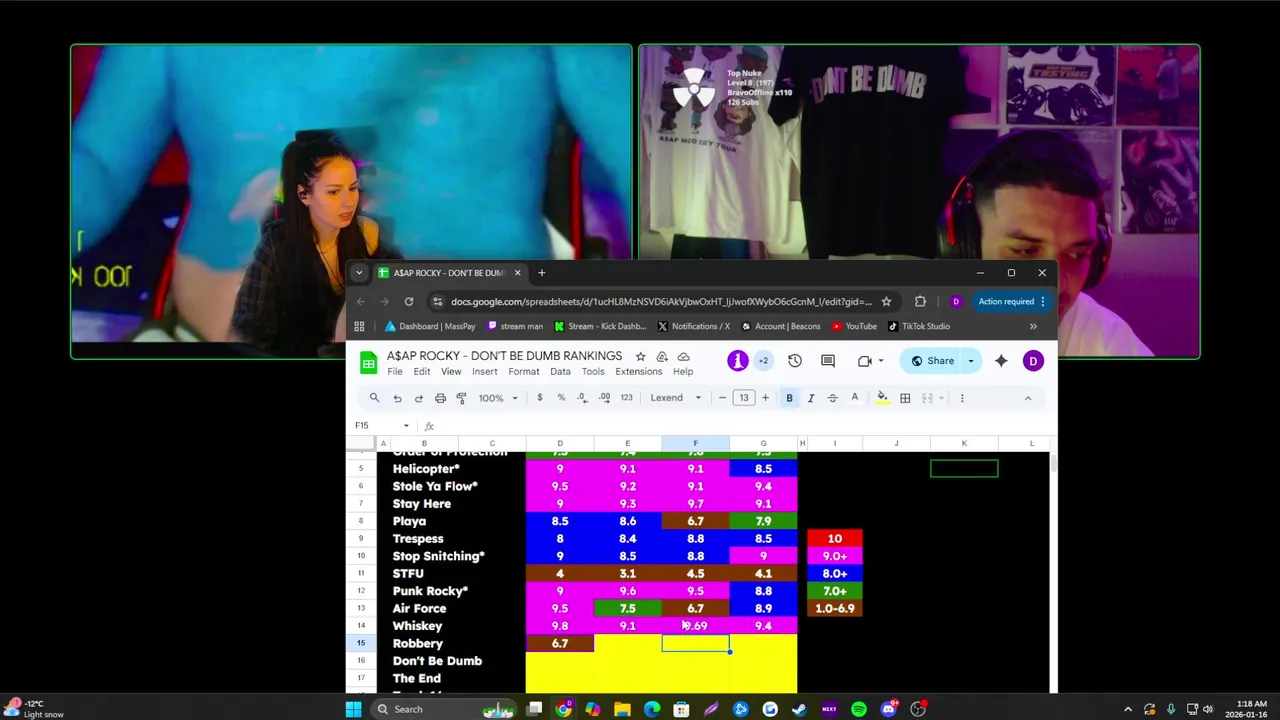Open the Lexend font dropdown
1280x720 pixels.
tap(676, 398)
